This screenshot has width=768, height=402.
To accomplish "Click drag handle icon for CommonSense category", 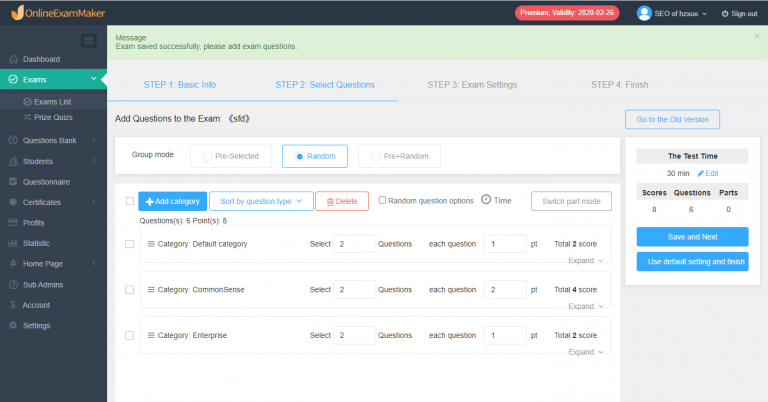I will (151, 290).
